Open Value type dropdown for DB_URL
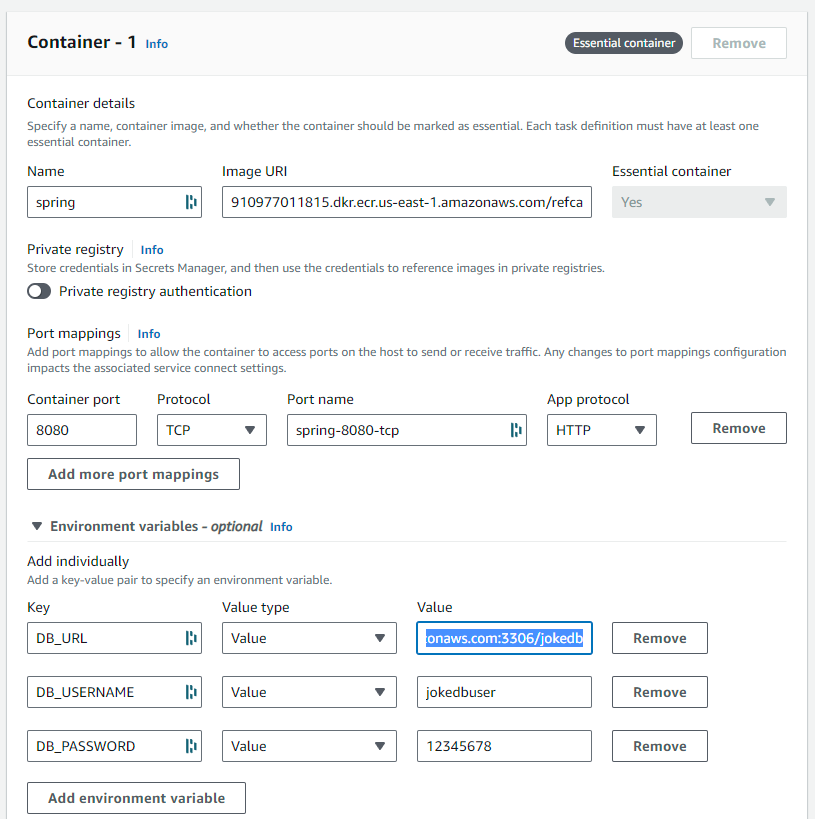This screenshot has height=819, width=815. click(308, 638)
